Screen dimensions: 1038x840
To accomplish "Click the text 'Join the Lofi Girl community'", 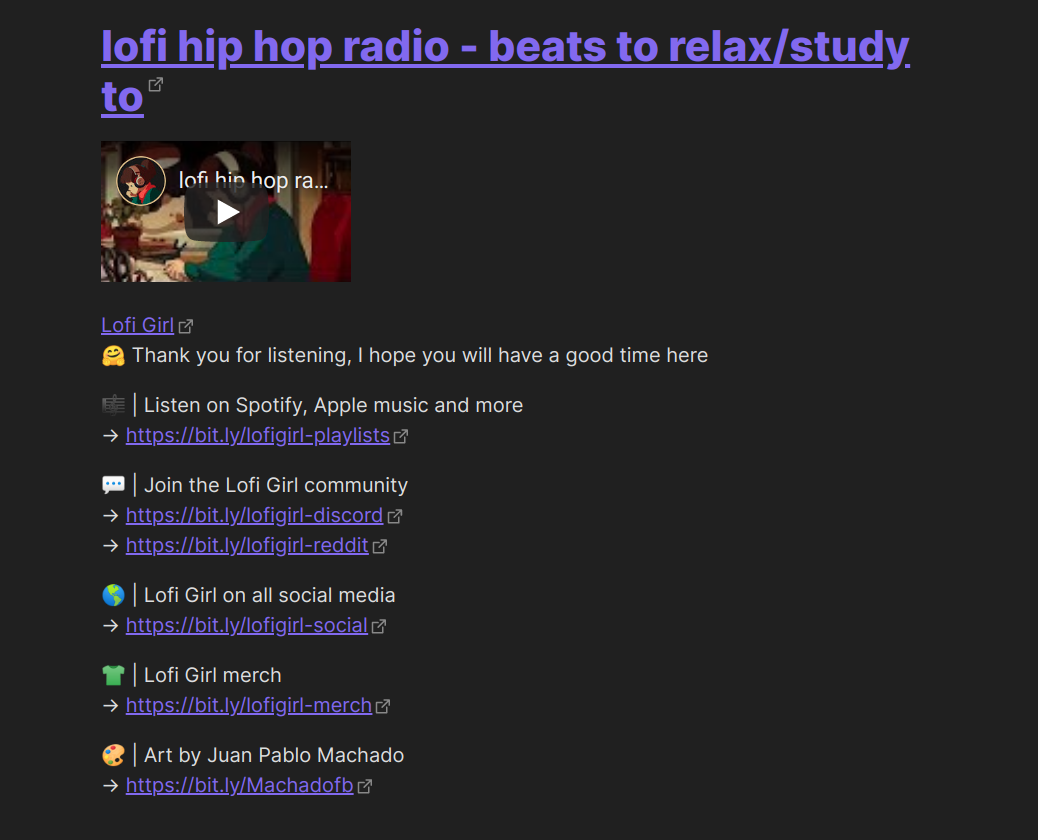I will [276, 485].
